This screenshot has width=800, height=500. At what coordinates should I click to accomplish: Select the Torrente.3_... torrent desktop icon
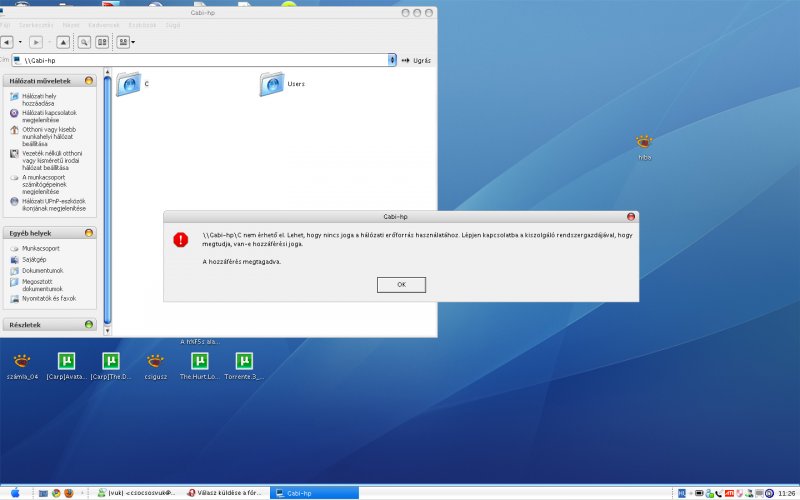pyautogui.click(x=244, y=361)
